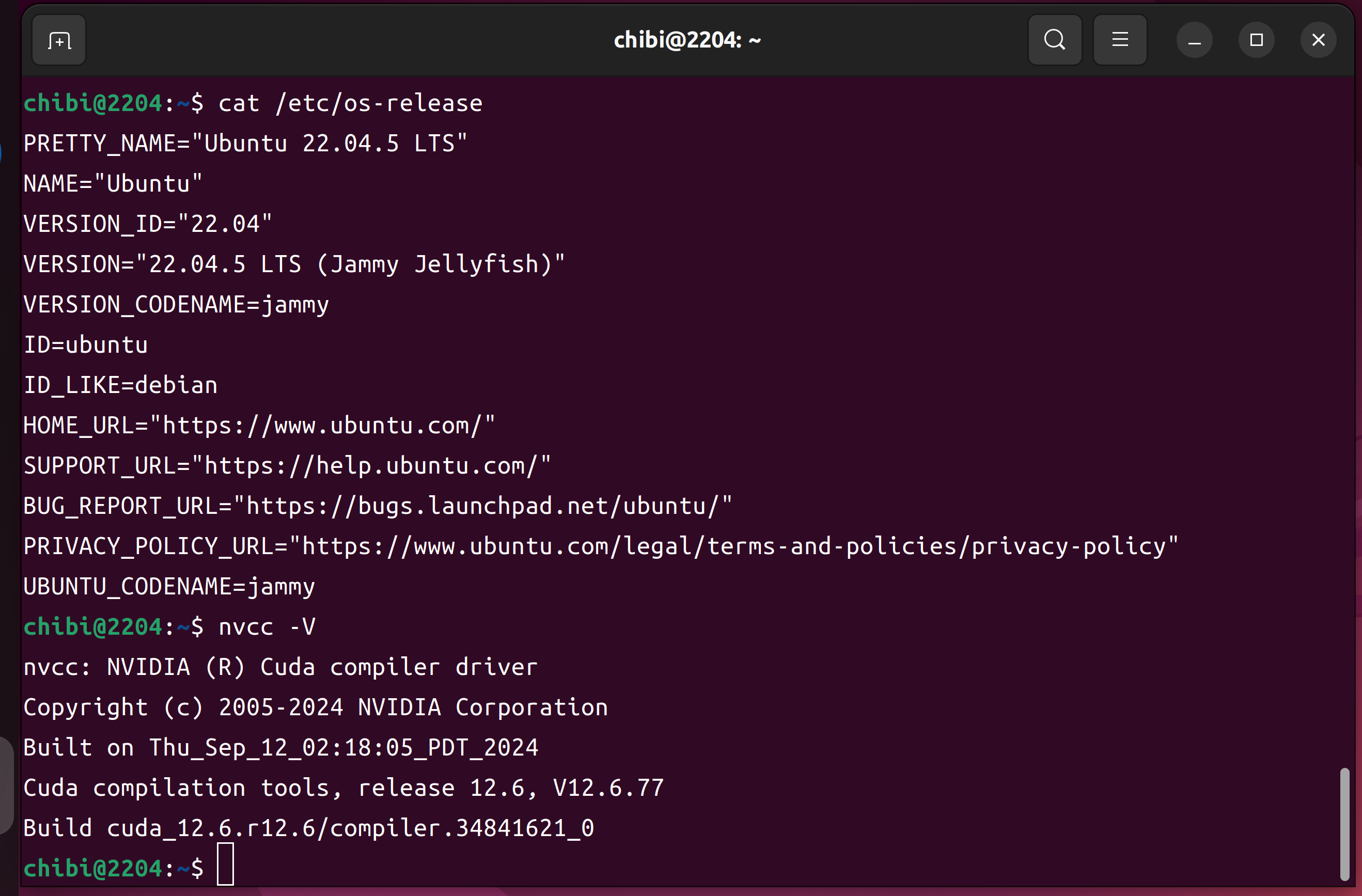1362x896 pixels.
Task: Click the https://help.ubuntu.com/ support URL
Action: 370,466
